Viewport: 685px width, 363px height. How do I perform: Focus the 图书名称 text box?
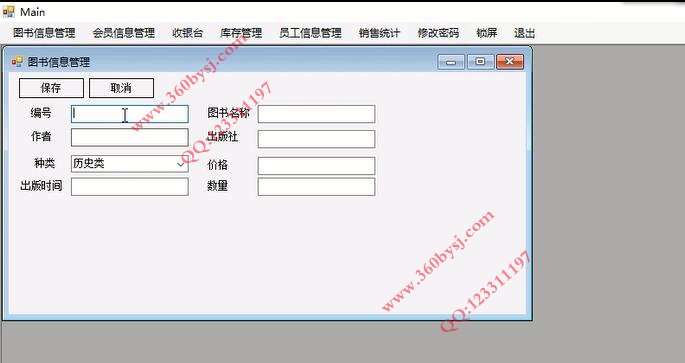click(316, 114)
